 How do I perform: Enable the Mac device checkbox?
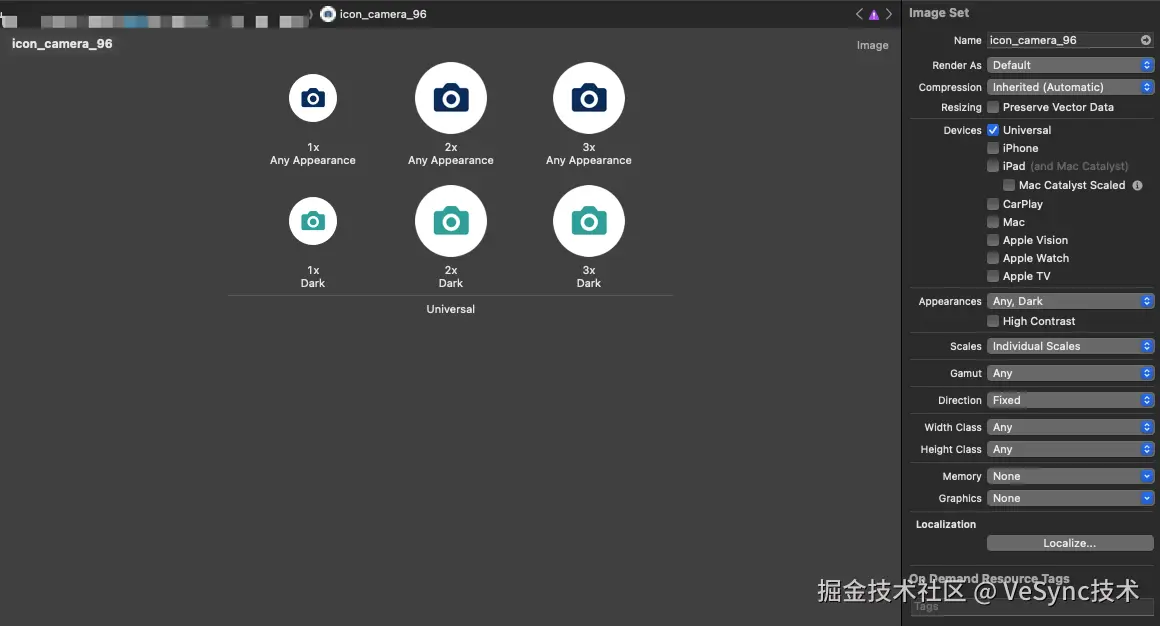tap(993, 222)
